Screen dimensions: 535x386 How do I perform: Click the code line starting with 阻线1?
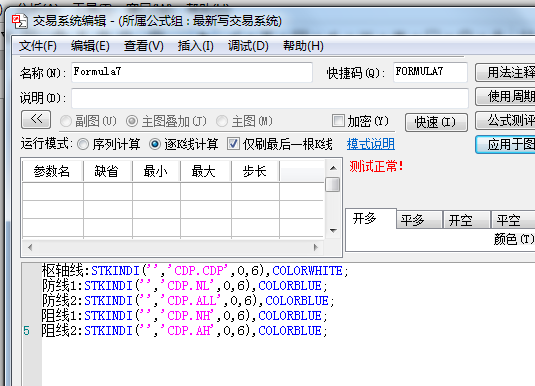(185, 316)
